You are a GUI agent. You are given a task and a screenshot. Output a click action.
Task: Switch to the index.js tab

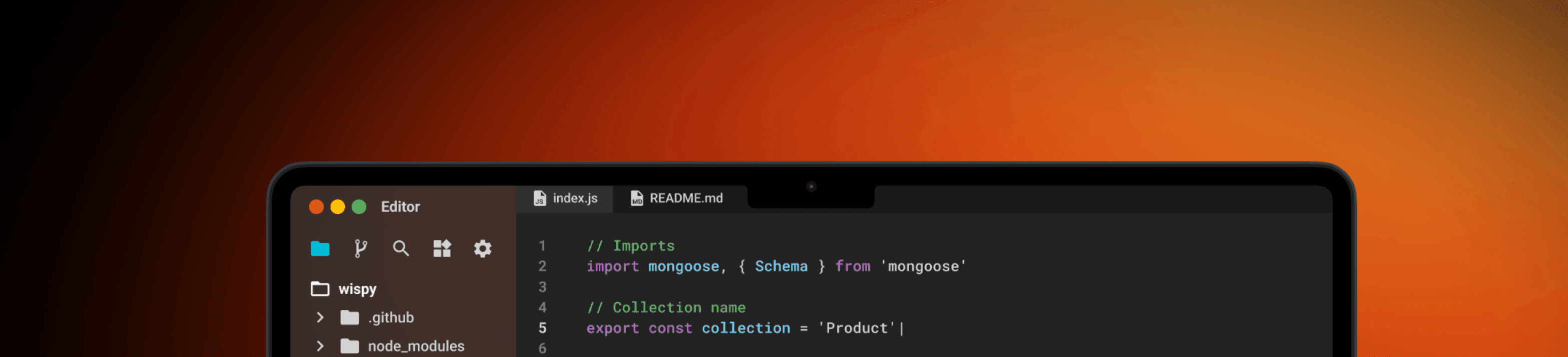point(566,198)
